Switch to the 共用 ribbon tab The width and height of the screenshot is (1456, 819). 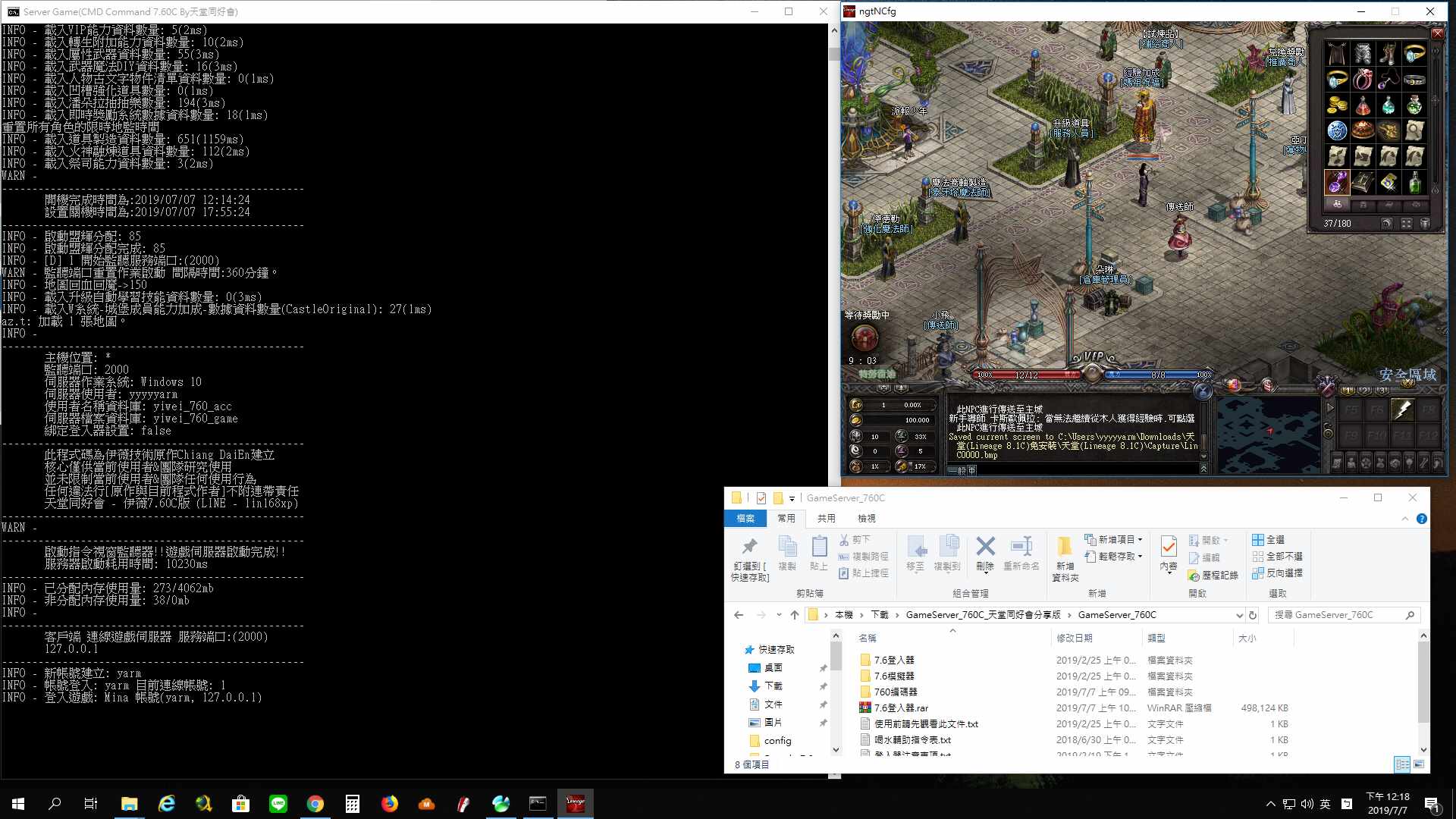pos(827,519)
